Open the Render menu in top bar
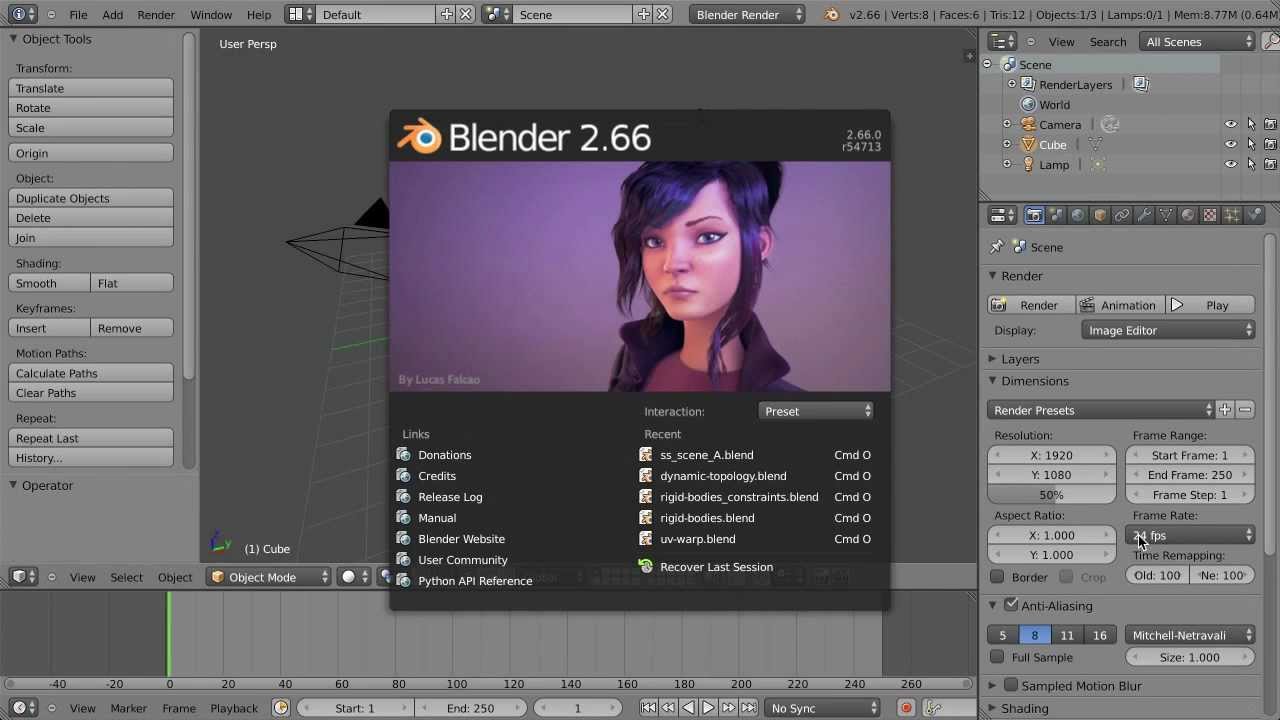Screen dimensions: 1280x720 coord(155,14)
